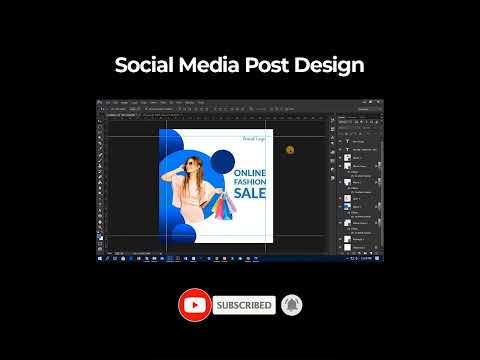Select the Brush tool
The height and width of the screenshot is (360, 480).
click(100, 161)
